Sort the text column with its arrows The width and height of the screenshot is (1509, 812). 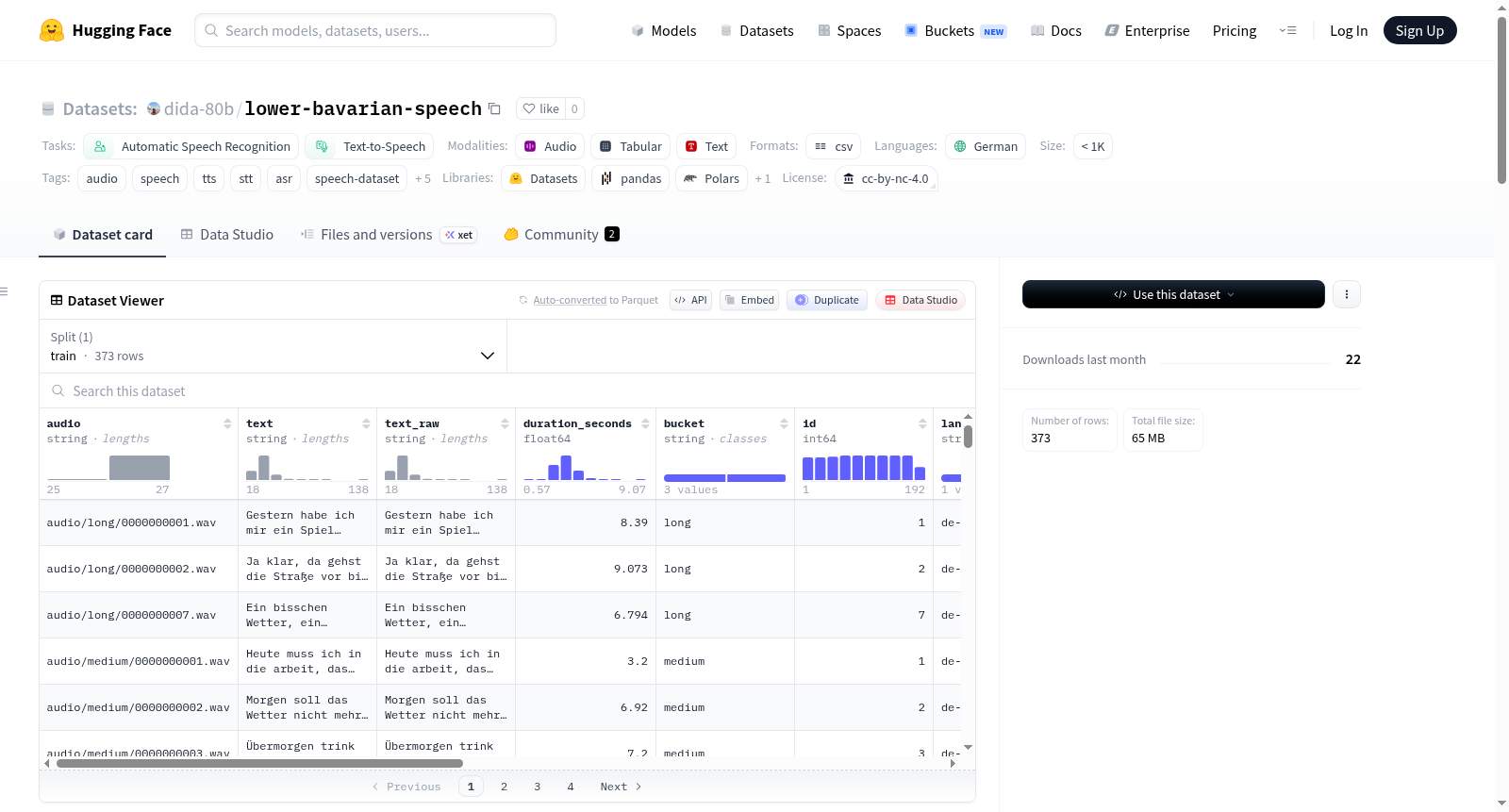pos(366,423)
